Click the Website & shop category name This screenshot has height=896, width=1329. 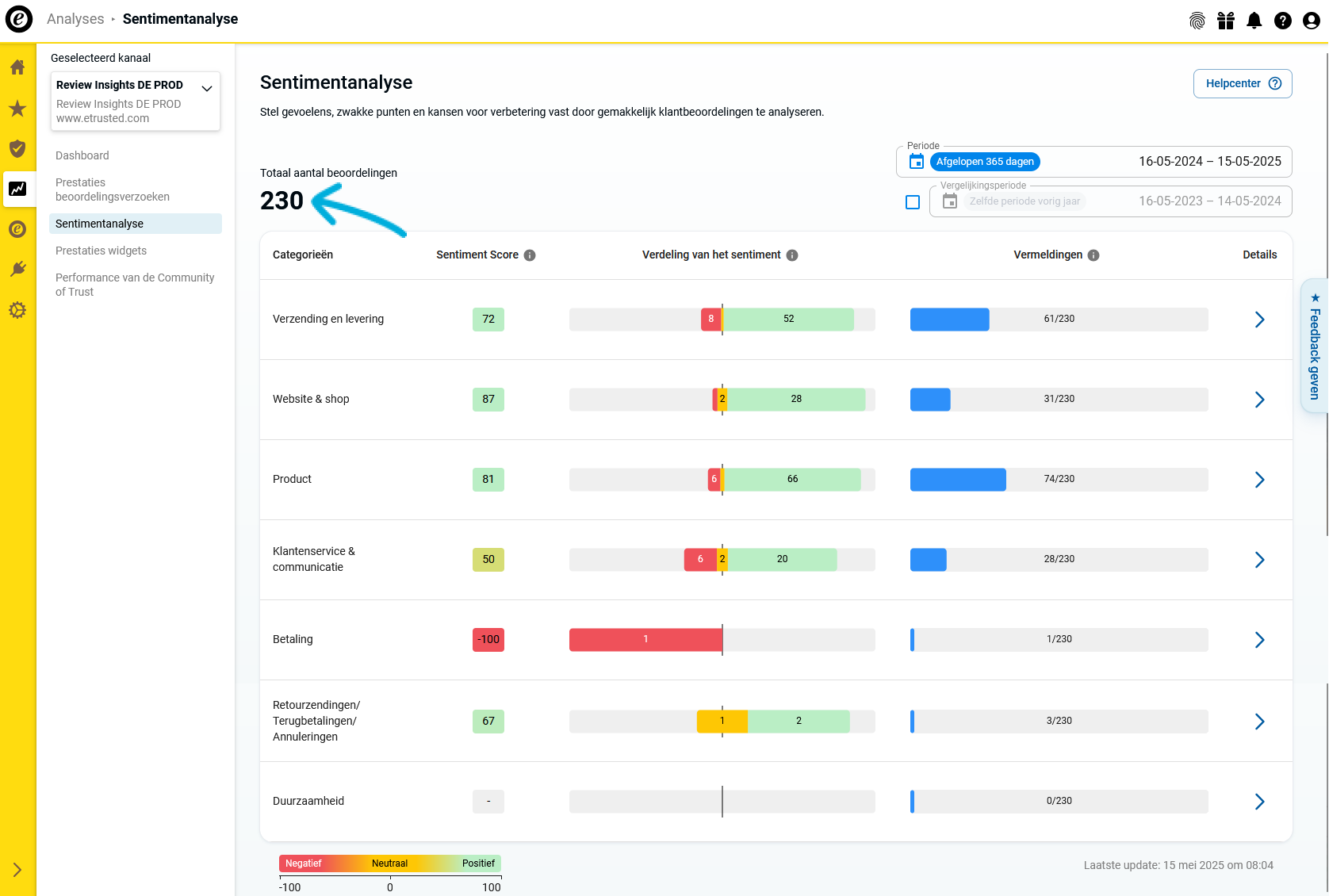click(311, 400)
